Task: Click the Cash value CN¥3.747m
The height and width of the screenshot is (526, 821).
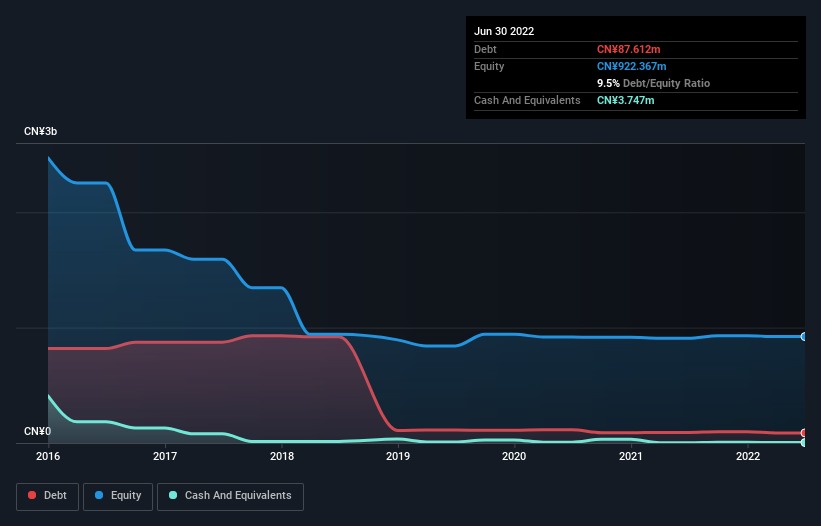Action: coord(626,100)
